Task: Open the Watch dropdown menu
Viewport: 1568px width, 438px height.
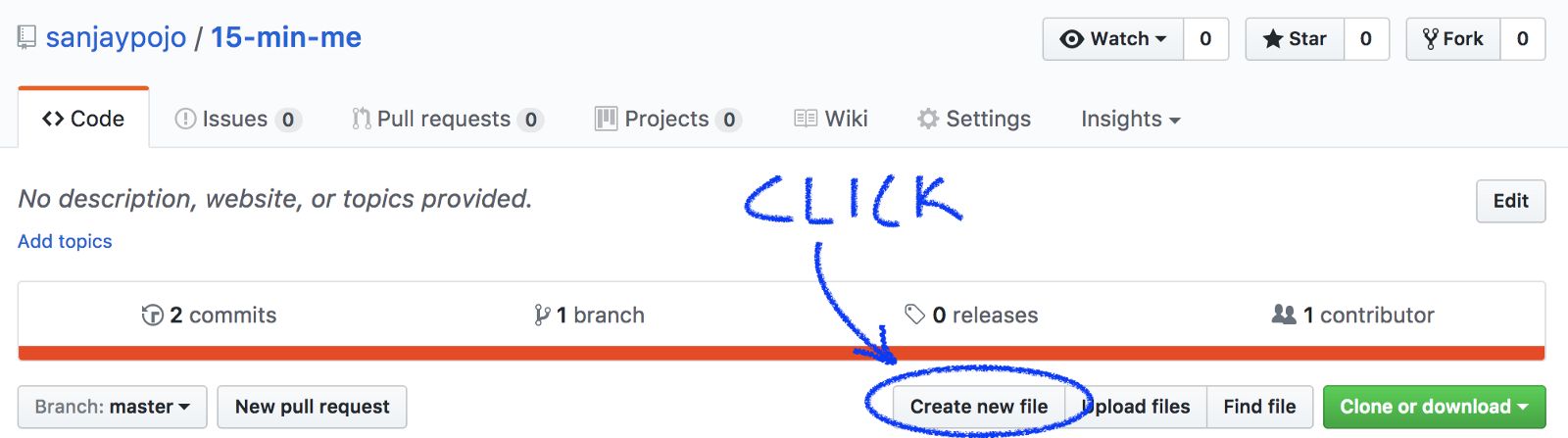Action: coord(1113,39)
